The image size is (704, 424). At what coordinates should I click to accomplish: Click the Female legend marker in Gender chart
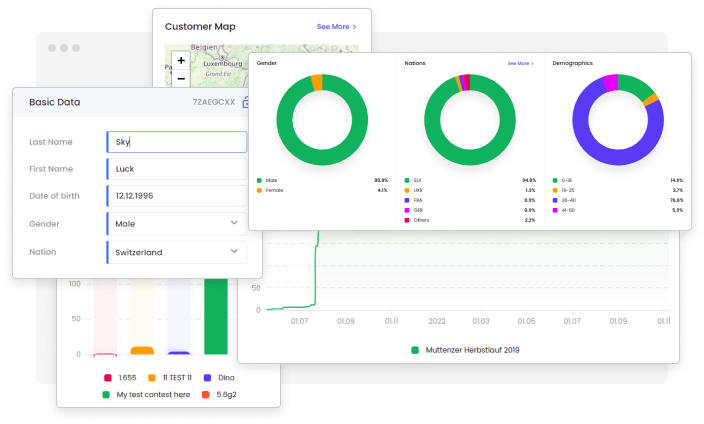point(259,189)
